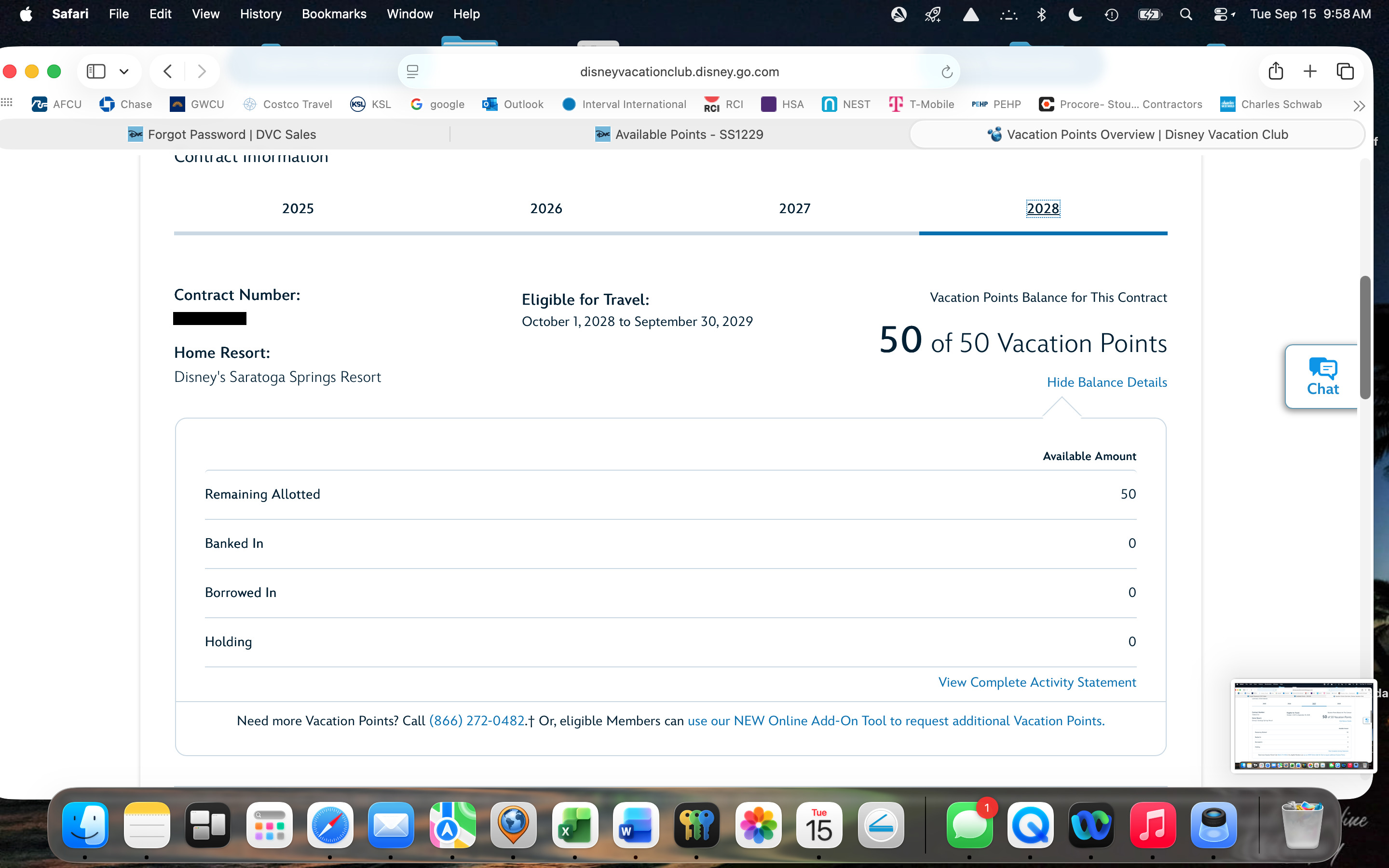Open Messages from the Dock
Image resolution: width=1389 pixels, height=868 pixels.
(x=969, y=826)
